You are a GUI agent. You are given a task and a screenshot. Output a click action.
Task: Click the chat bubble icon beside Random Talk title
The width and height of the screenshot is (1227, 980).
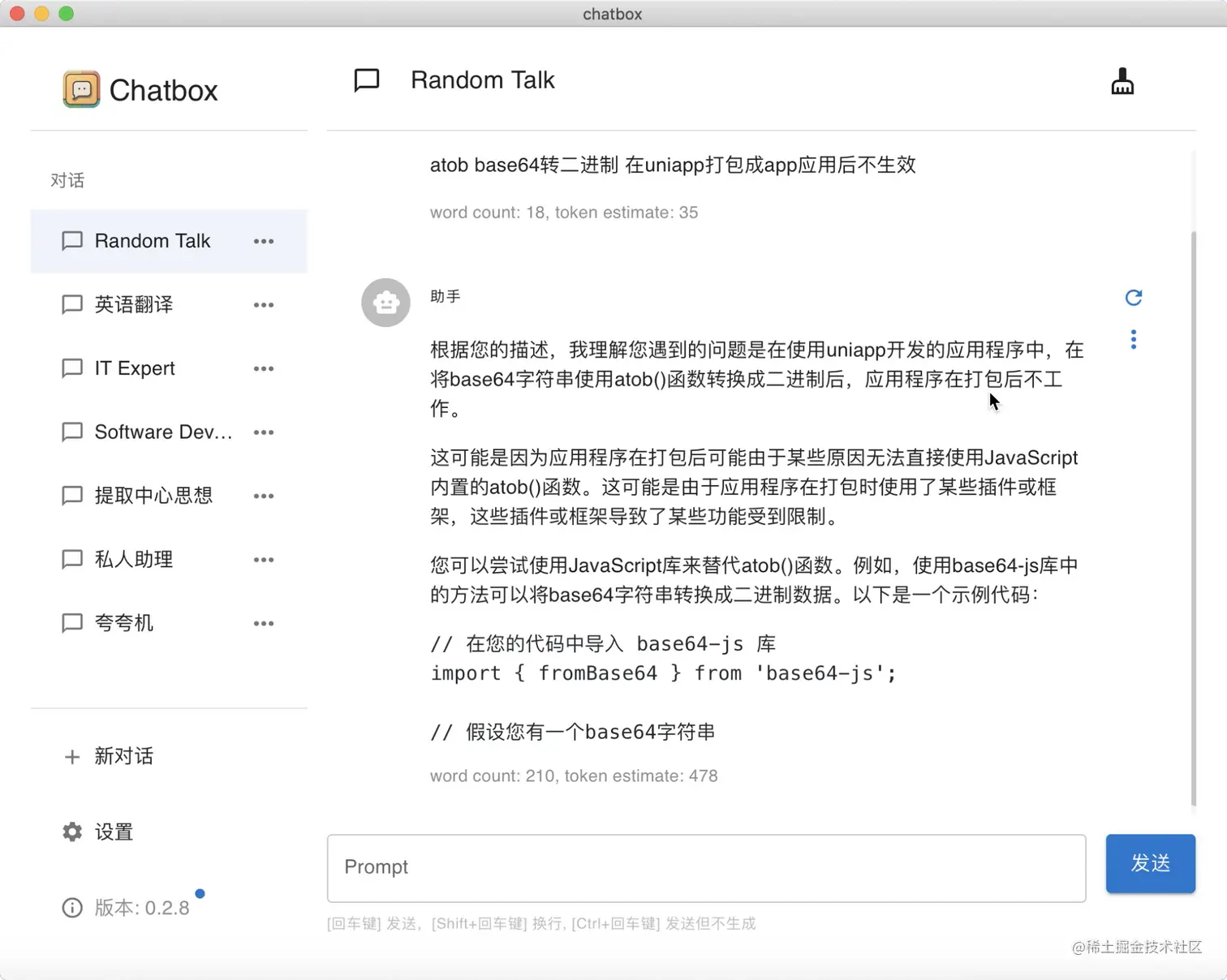point(367,80)
